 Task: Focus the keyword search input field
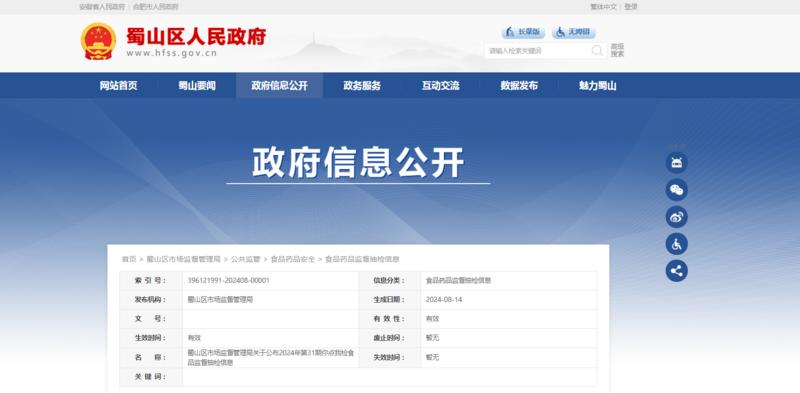pos(538,51)
